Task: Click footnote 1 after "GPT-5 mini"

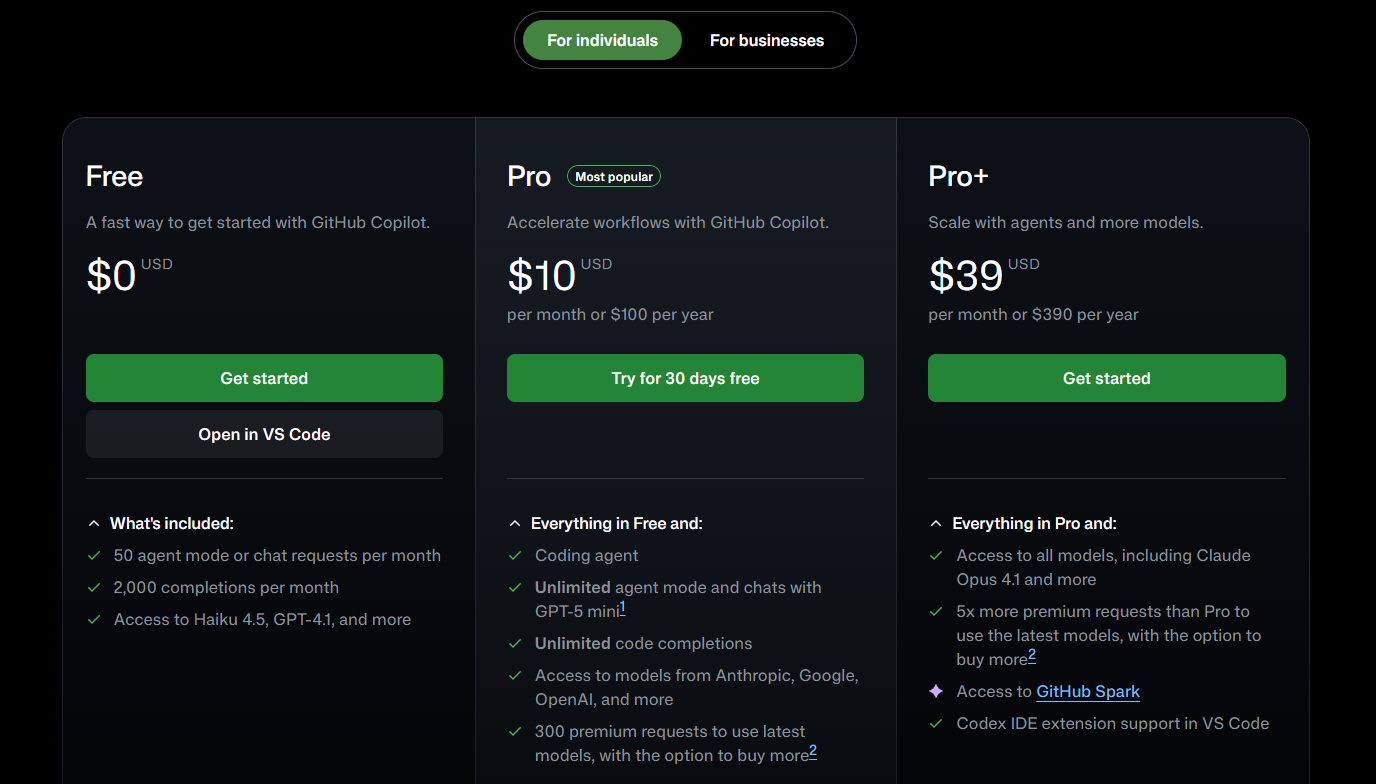Action: 622,606
